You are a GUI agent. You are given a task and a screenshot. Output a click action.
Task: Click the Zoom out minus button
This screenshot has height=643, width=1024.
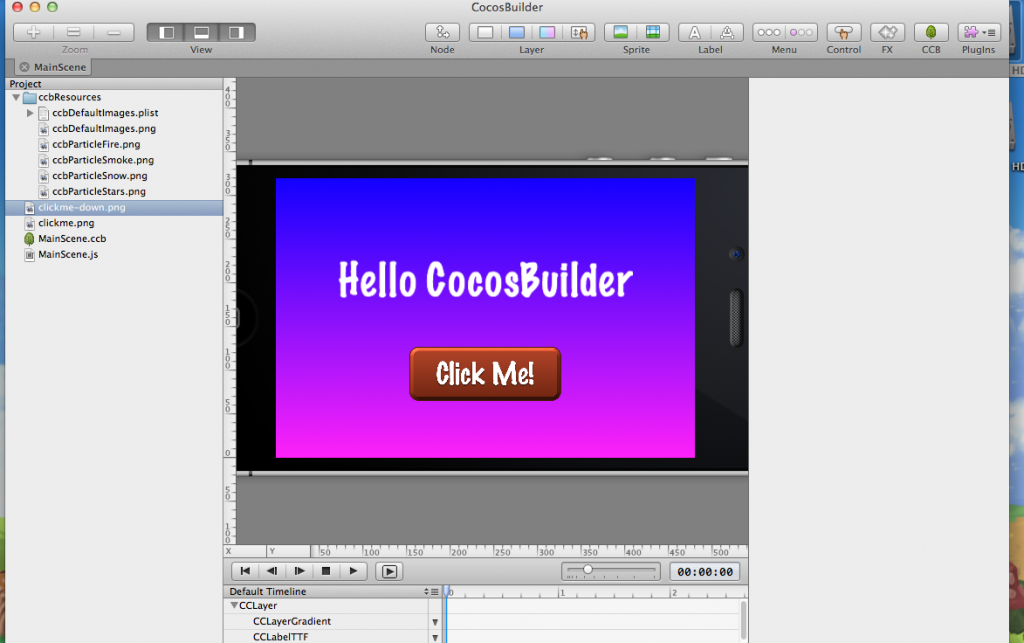coord(114,32)
